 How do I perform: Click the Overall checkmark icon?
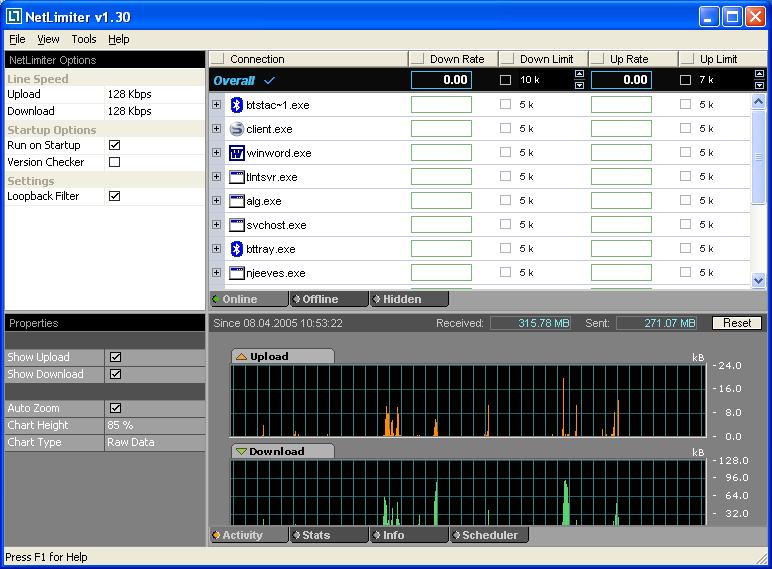(x=269, y=80)
